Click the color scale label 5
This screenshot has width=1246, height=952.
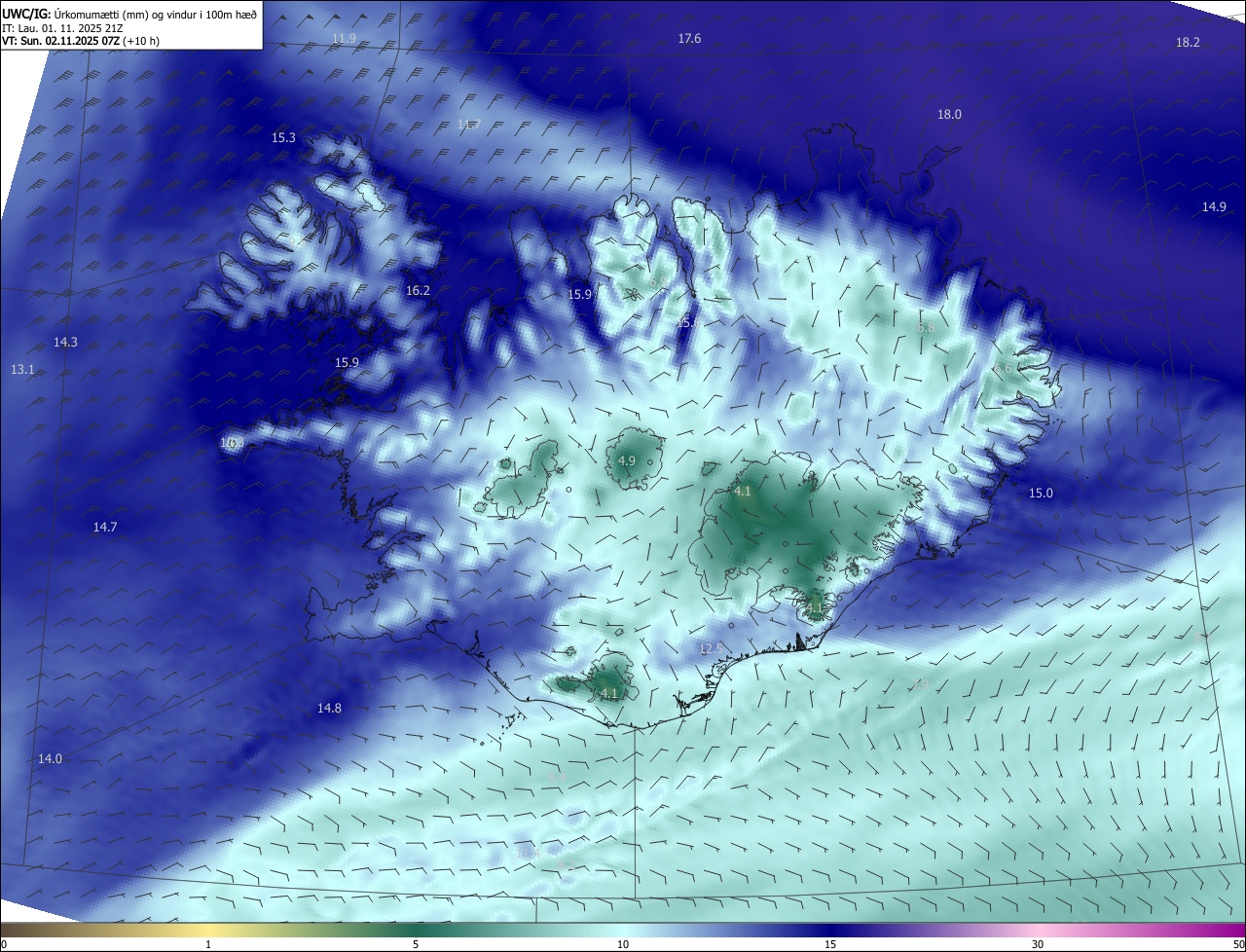tap(416, 944)
